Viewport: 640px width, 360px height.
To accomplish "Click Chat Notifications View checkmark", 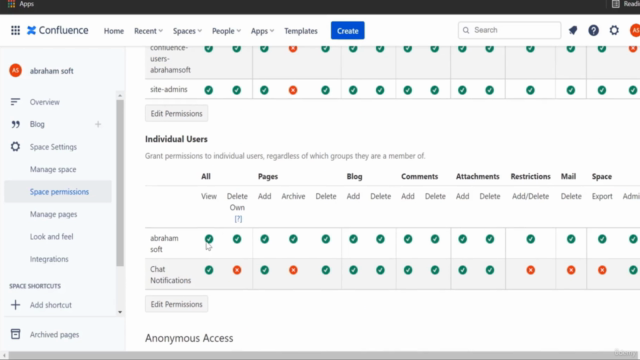I will (209, 270).
